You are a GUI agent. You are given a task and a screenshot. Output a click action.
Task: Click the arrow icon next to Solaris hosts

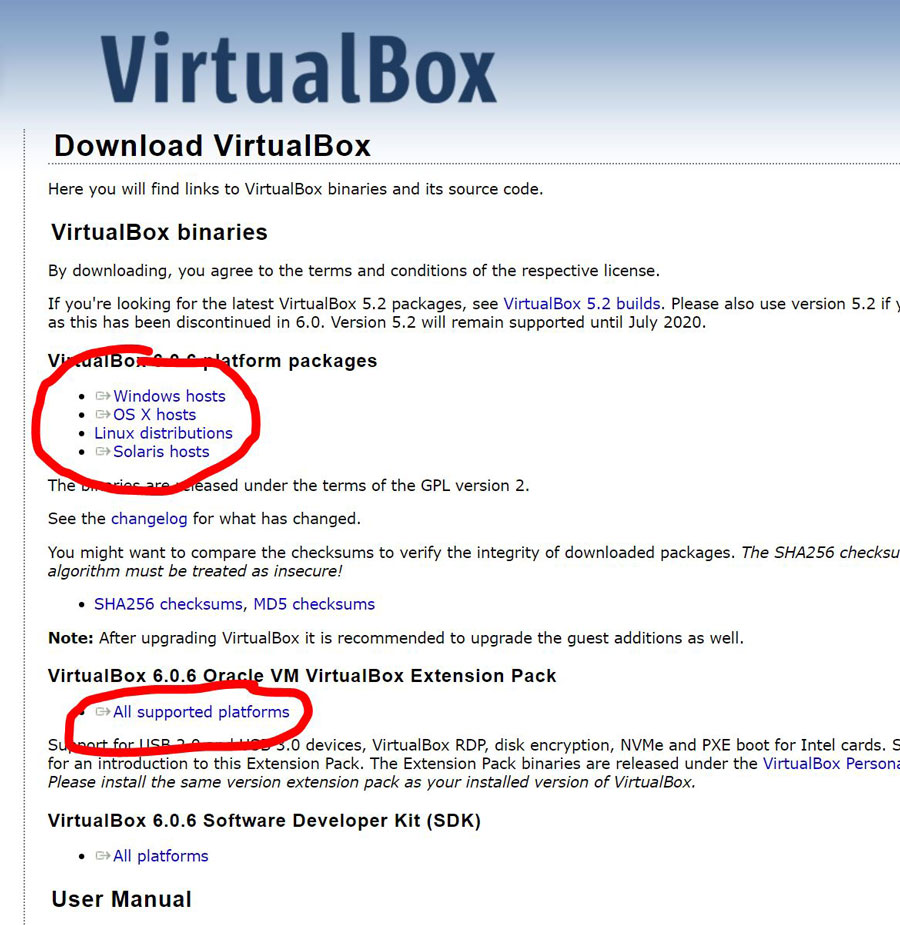[x=103, y=452]
